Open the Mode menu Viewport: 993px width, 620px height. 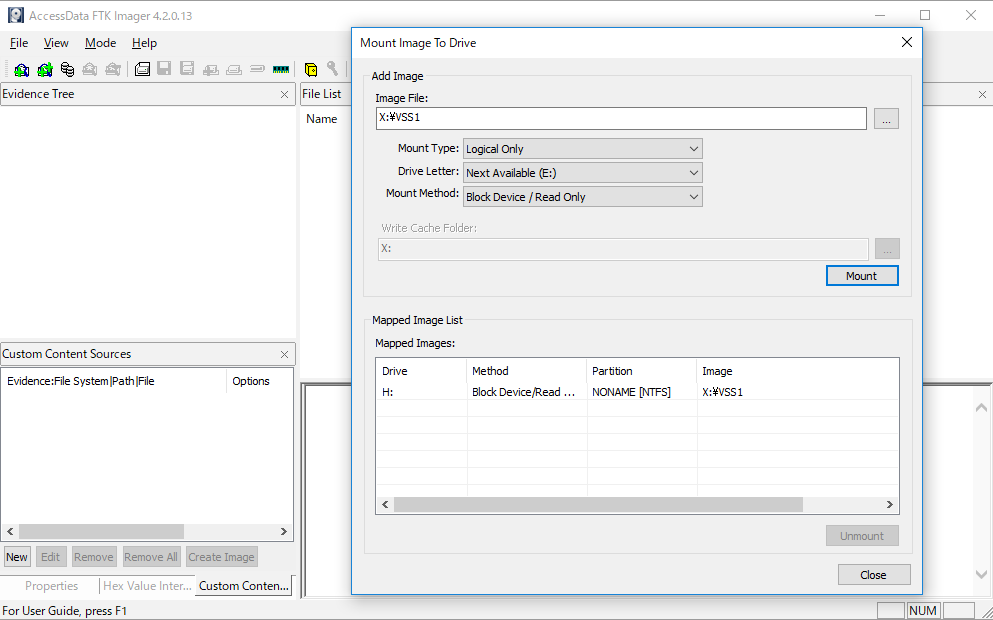point(100,43)
